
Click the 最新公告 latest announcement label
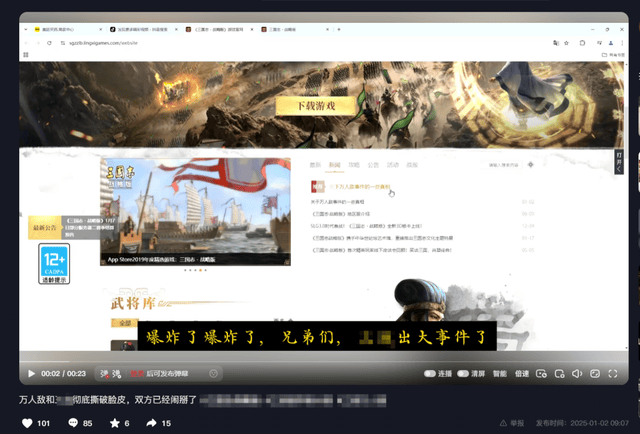click(x=44, y=227)
